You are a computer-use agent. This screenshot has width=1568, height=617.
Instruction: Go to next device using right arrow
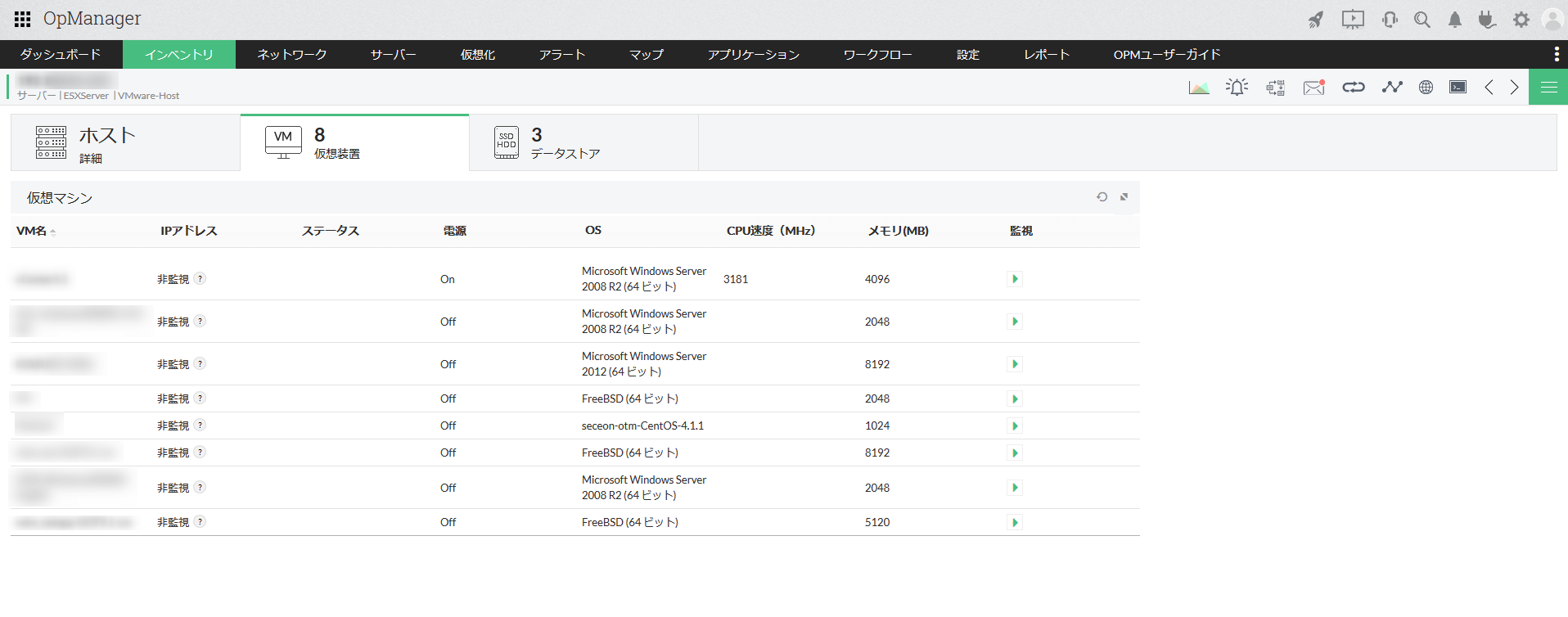click(x=1514, y=87)
